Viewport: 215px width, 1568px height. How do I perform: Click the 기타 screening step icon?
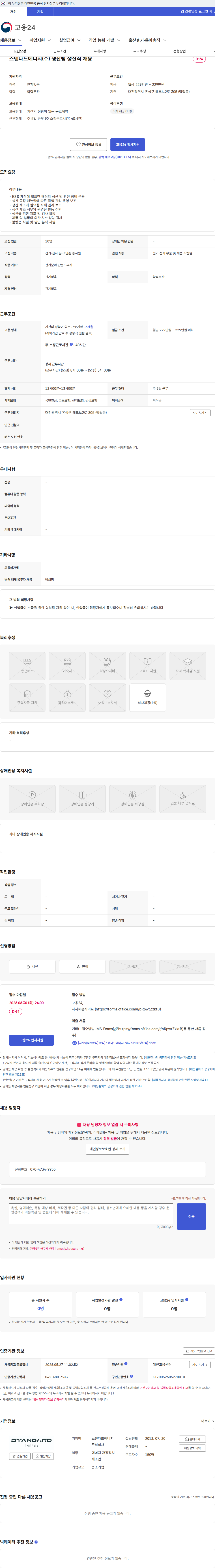(x=183, y=967)
